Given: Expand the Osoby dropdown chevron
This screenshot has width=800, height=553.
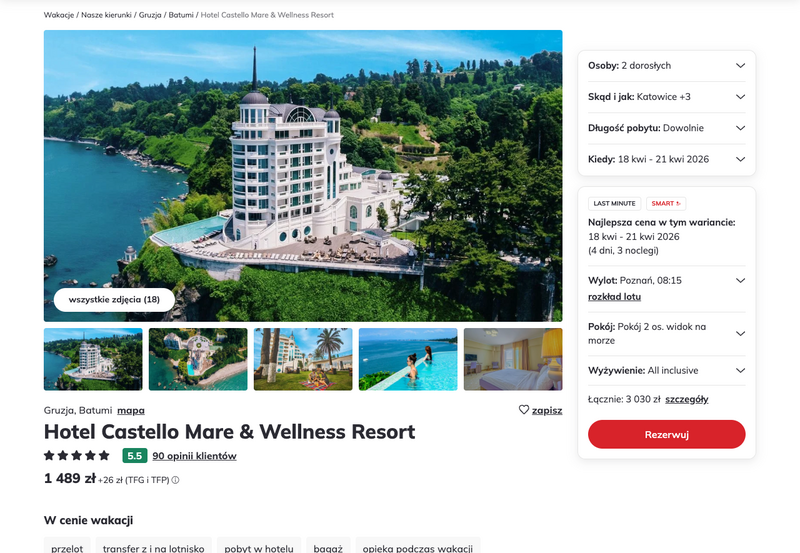Looking at the screenshot, I should pyautogui.click(x=740, y=65).
